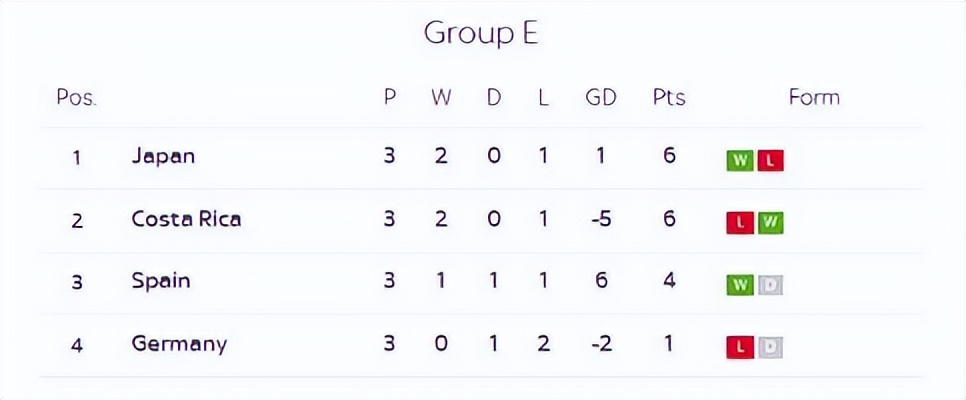Click the Form column header

pyautogui.click(x=814, y=97)
